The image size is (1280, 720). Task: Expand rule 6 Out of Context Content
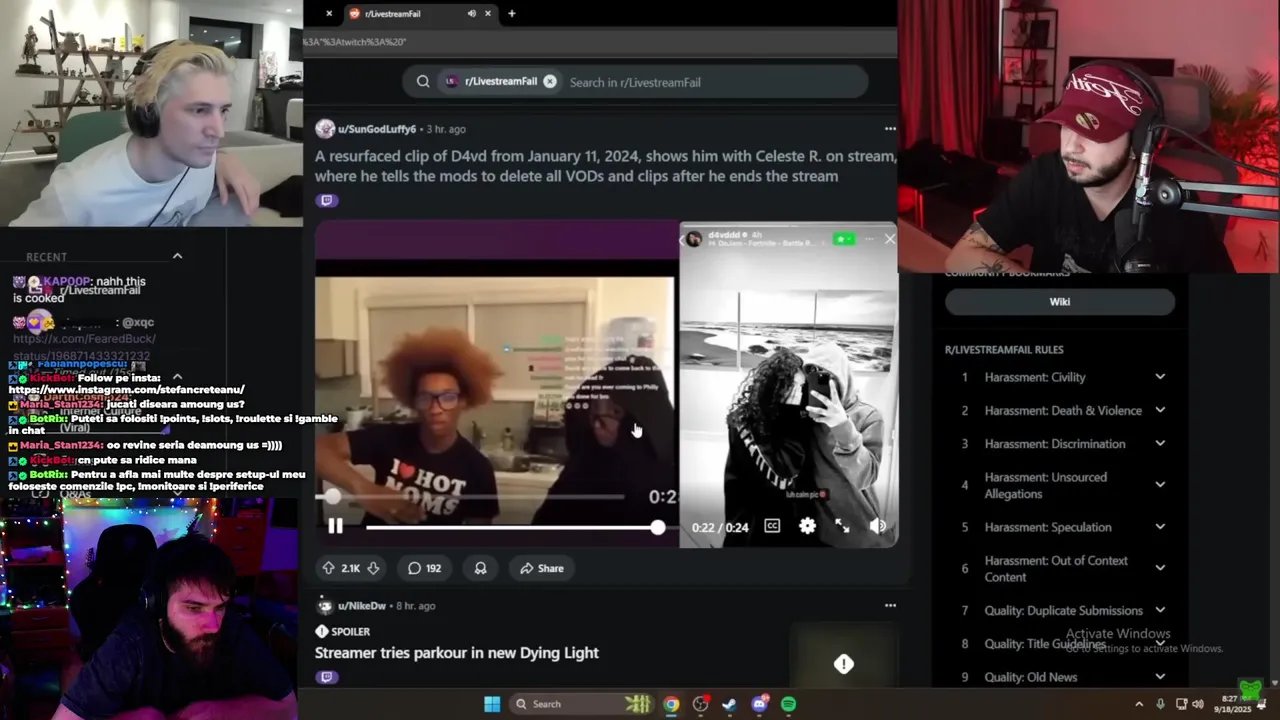click(1160, 568)
